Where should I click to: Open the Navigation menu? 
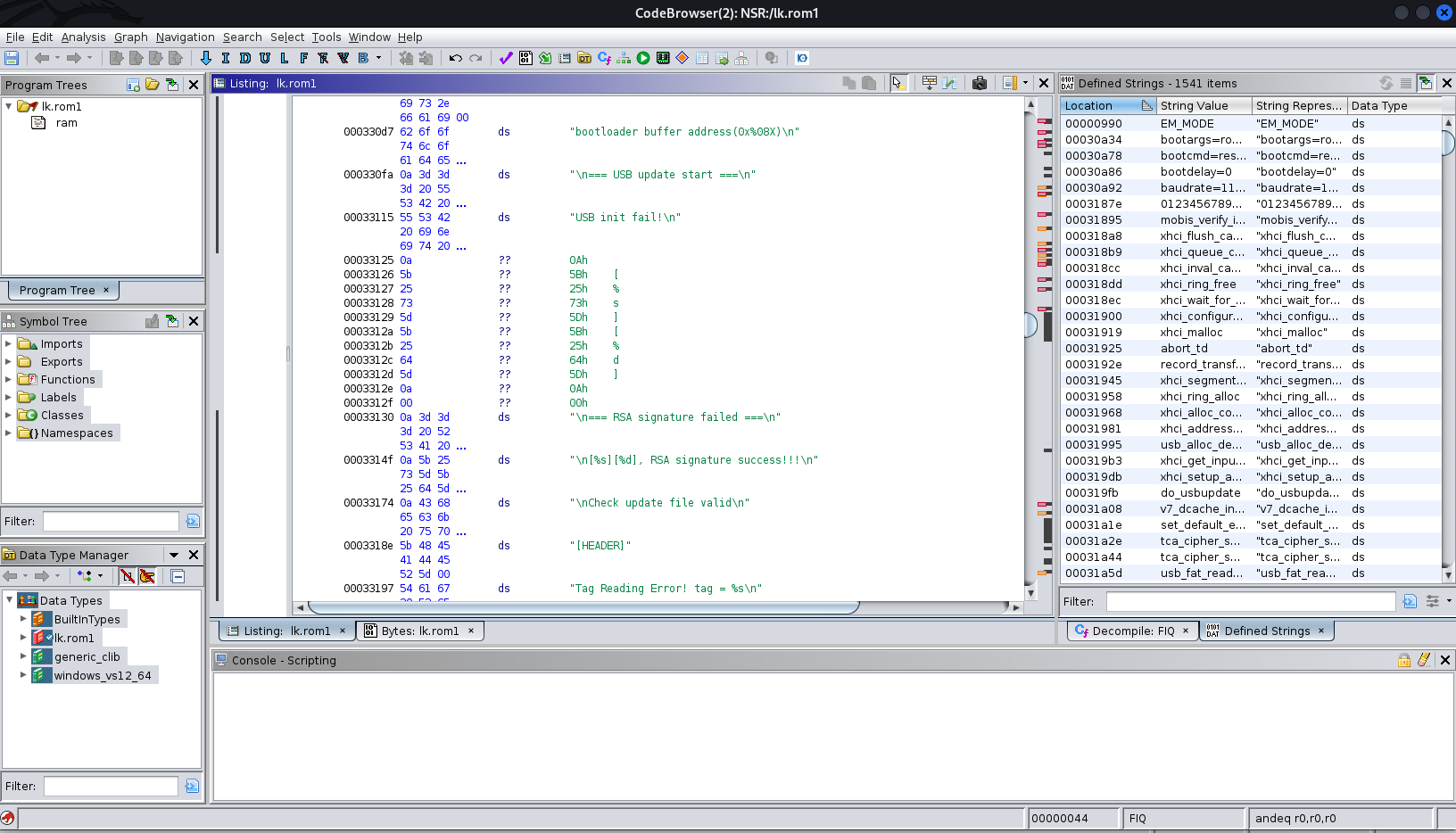click(x=185, y=37)
